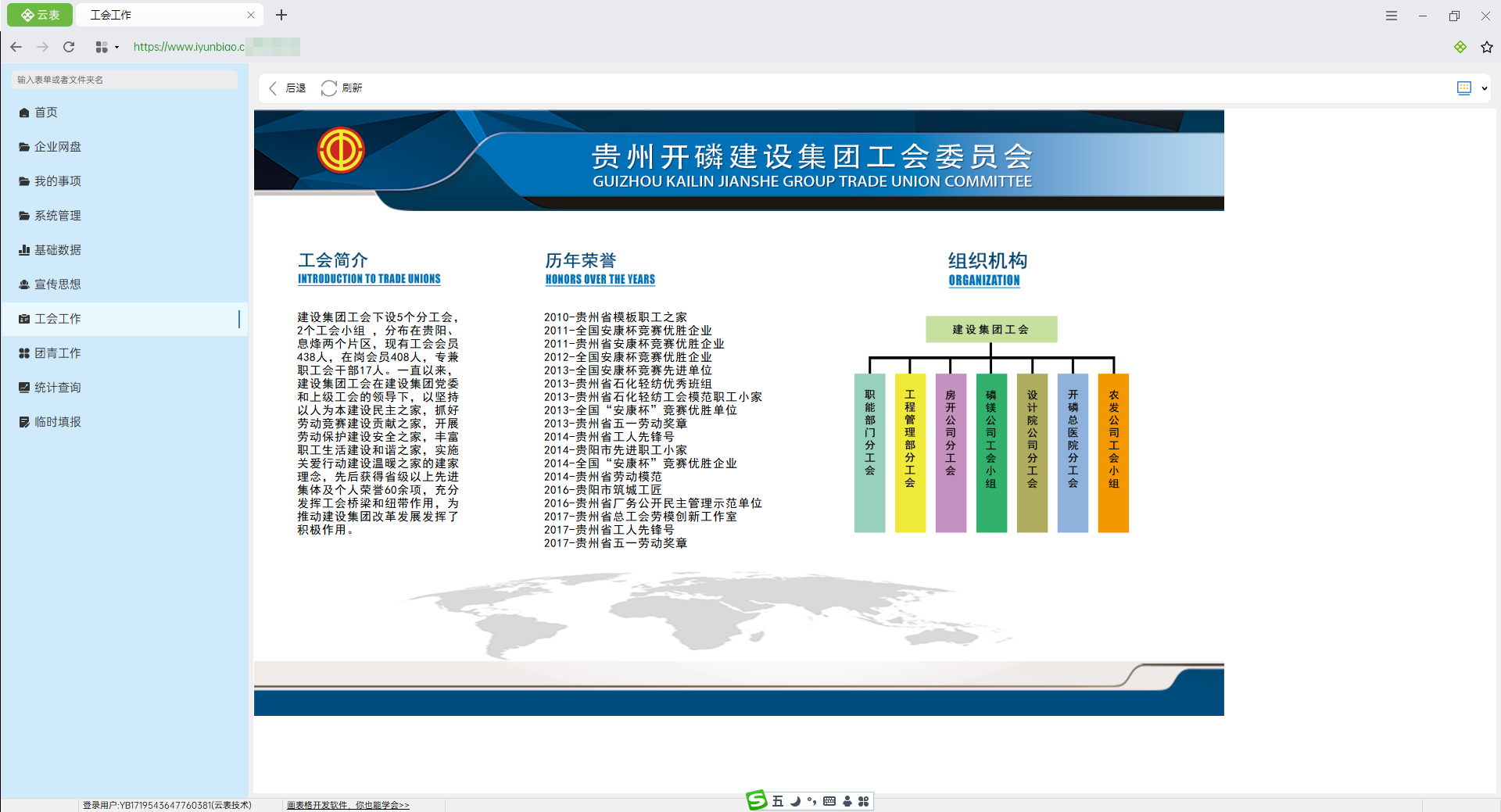Screen dimensions: 1501x812
Task: Click the 刷新 refresh button in toolbar
Action: 342,88
